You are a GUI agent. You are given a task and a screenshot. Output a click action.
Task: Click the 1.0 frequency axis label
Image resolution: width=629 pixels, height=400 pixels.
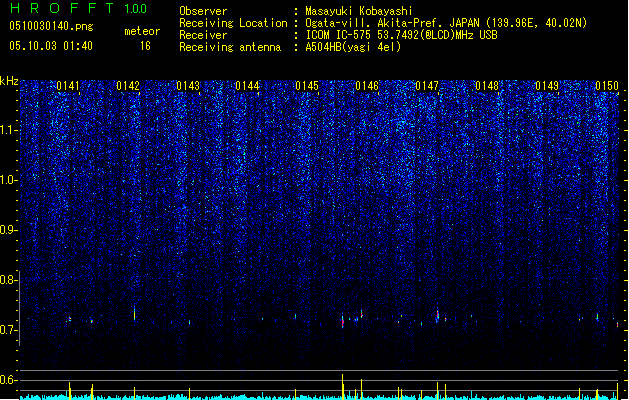pyautogui.click(x=9, y=180)
